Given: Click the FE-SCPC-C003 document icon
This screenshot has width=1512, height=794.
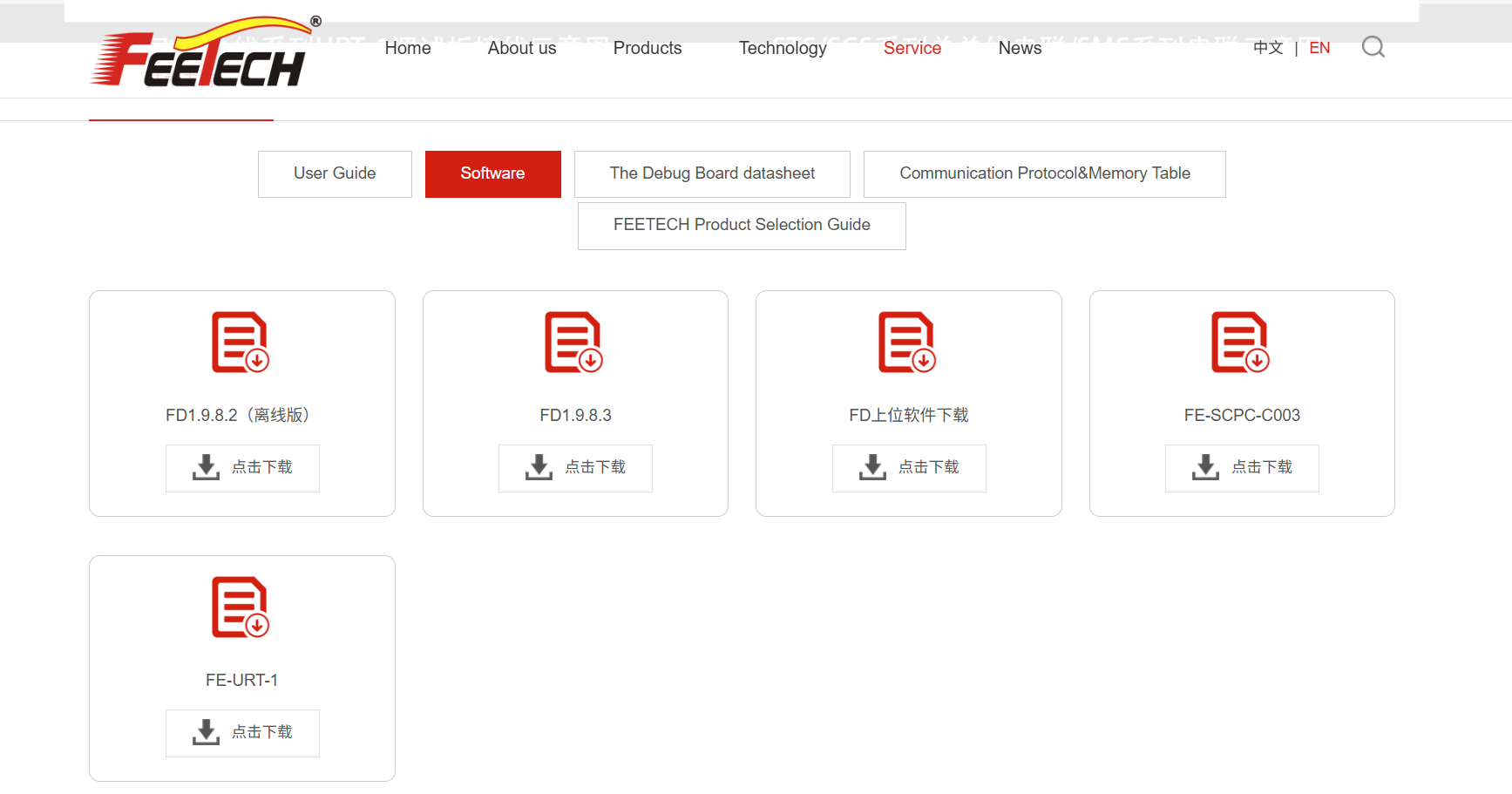Looking at the screenshot, I should [x=1240, y=342].
